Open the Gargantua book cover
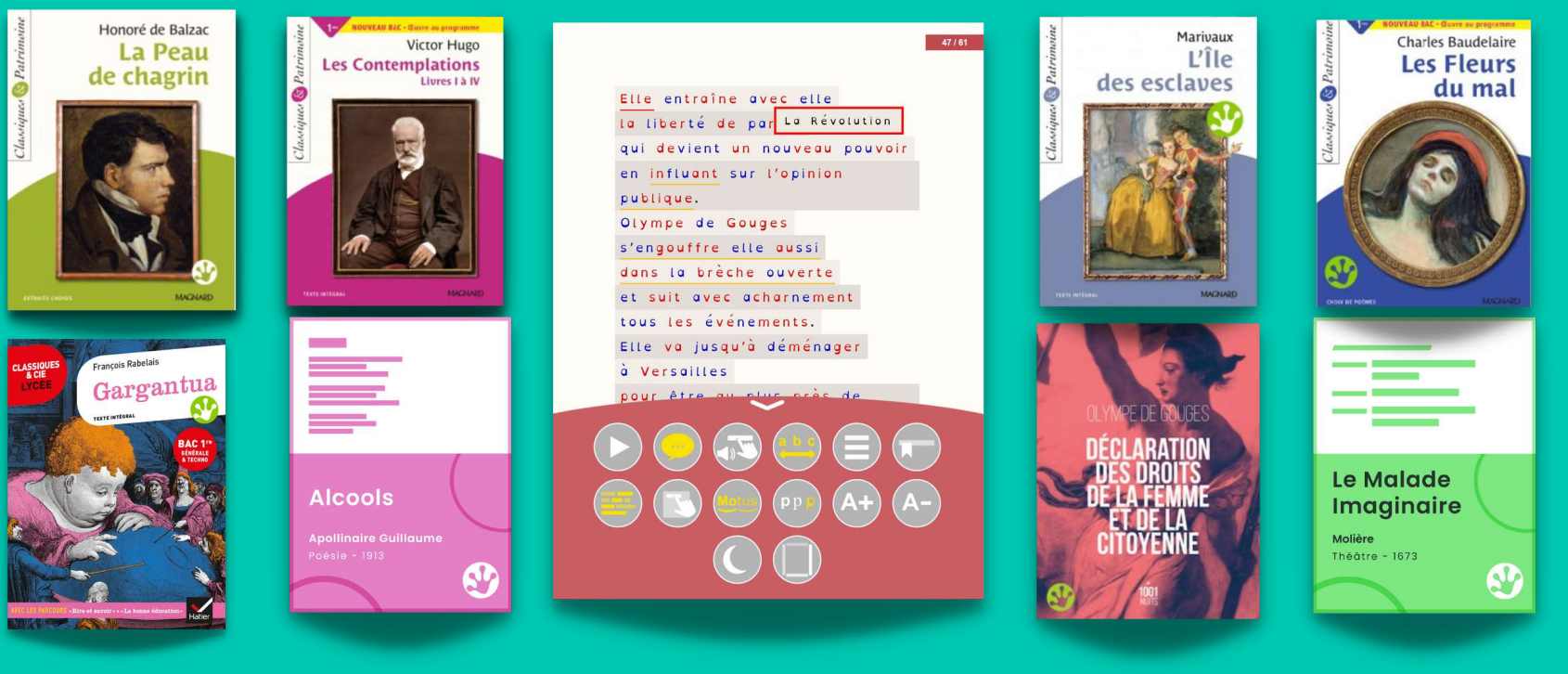This screenshot has width=1568, height=674. 117,484
